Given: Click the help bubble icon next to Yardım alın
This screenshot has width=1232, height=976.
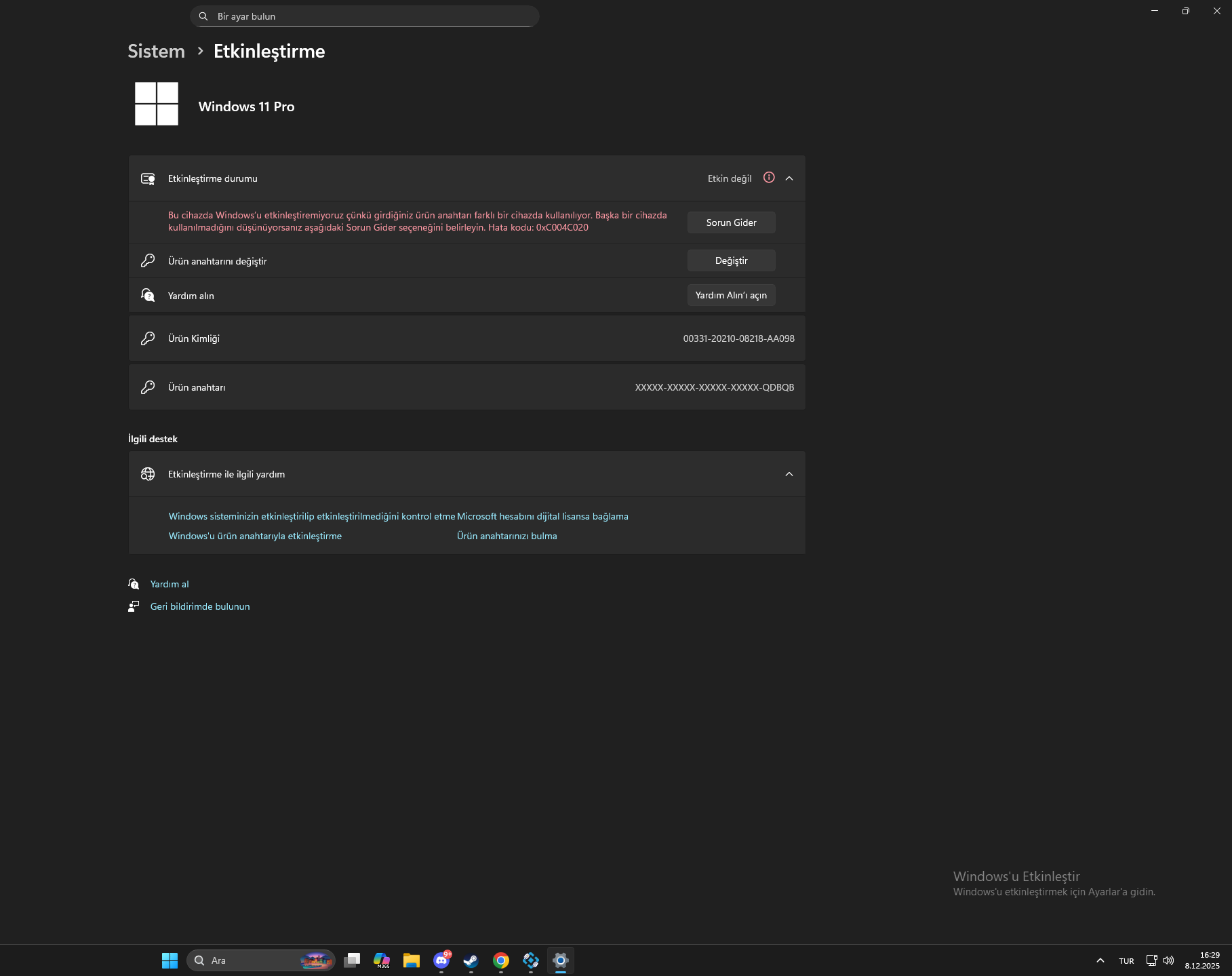Looking at the screenshot, I should coord(148,295).
